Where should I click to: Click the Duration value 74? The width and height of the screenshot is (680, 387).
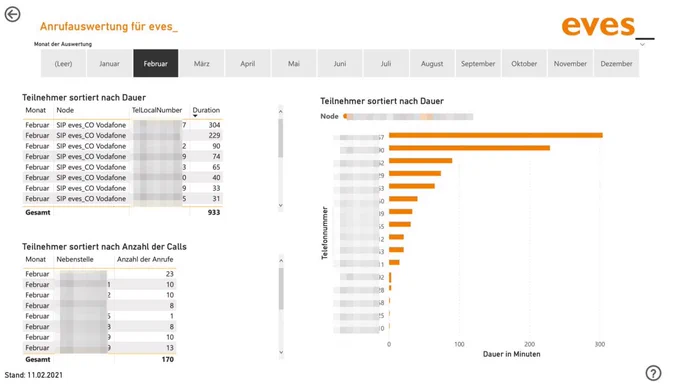coord(216,157)
